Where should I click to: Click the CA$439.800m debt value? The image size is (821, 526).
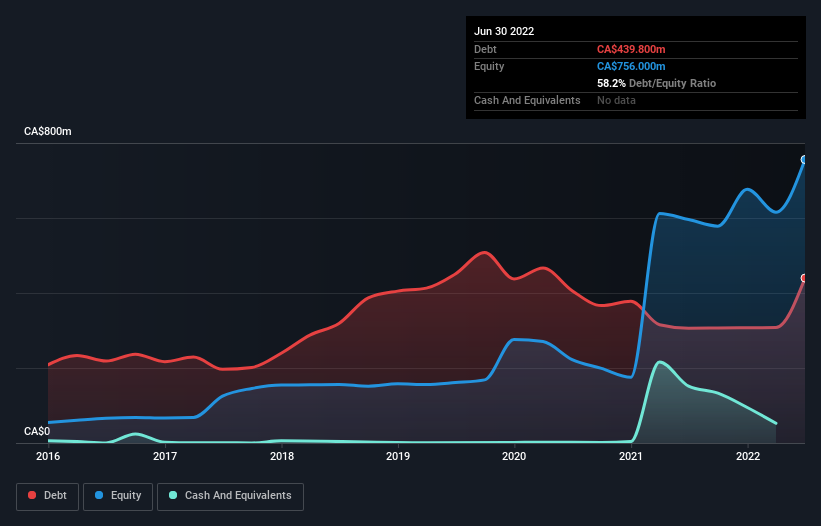[x=631, y=49]
